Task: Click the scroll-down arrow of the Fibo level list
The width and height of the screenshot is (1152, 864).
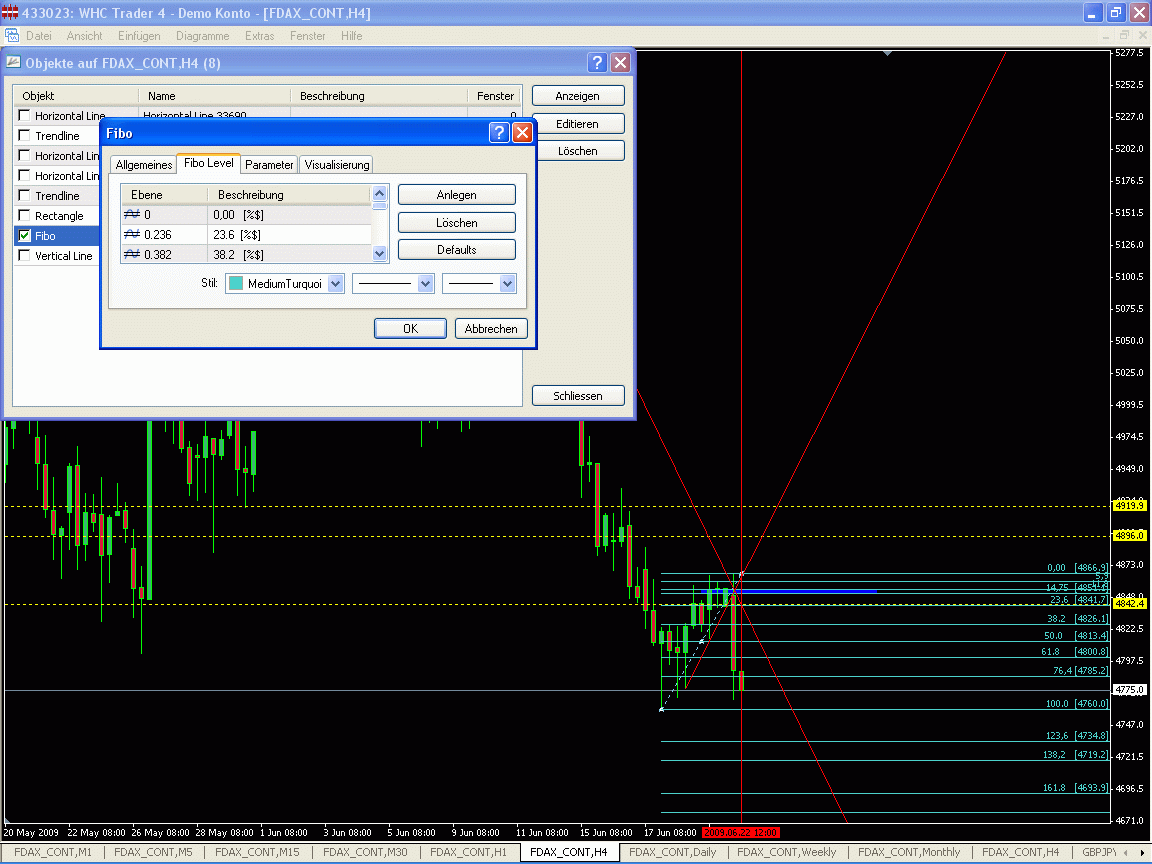Action: click(x=379, y=254)
